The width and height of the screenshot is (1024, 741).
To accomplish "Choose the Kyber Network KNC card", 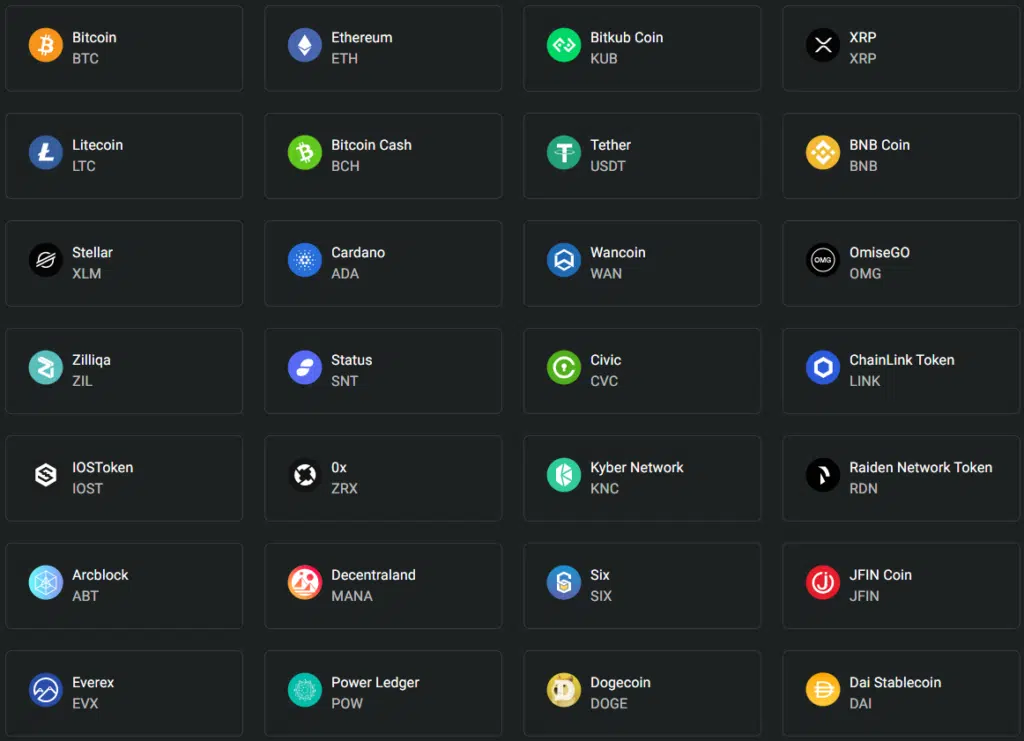I will 642,479.
